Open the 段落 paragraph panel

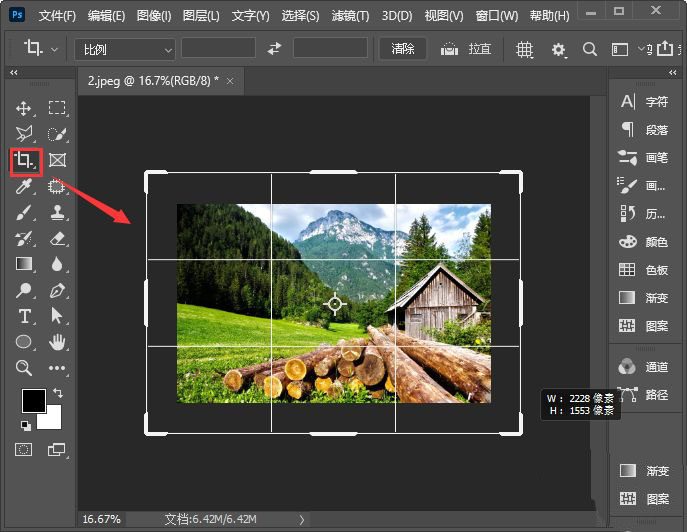click(x=644, y=130)
